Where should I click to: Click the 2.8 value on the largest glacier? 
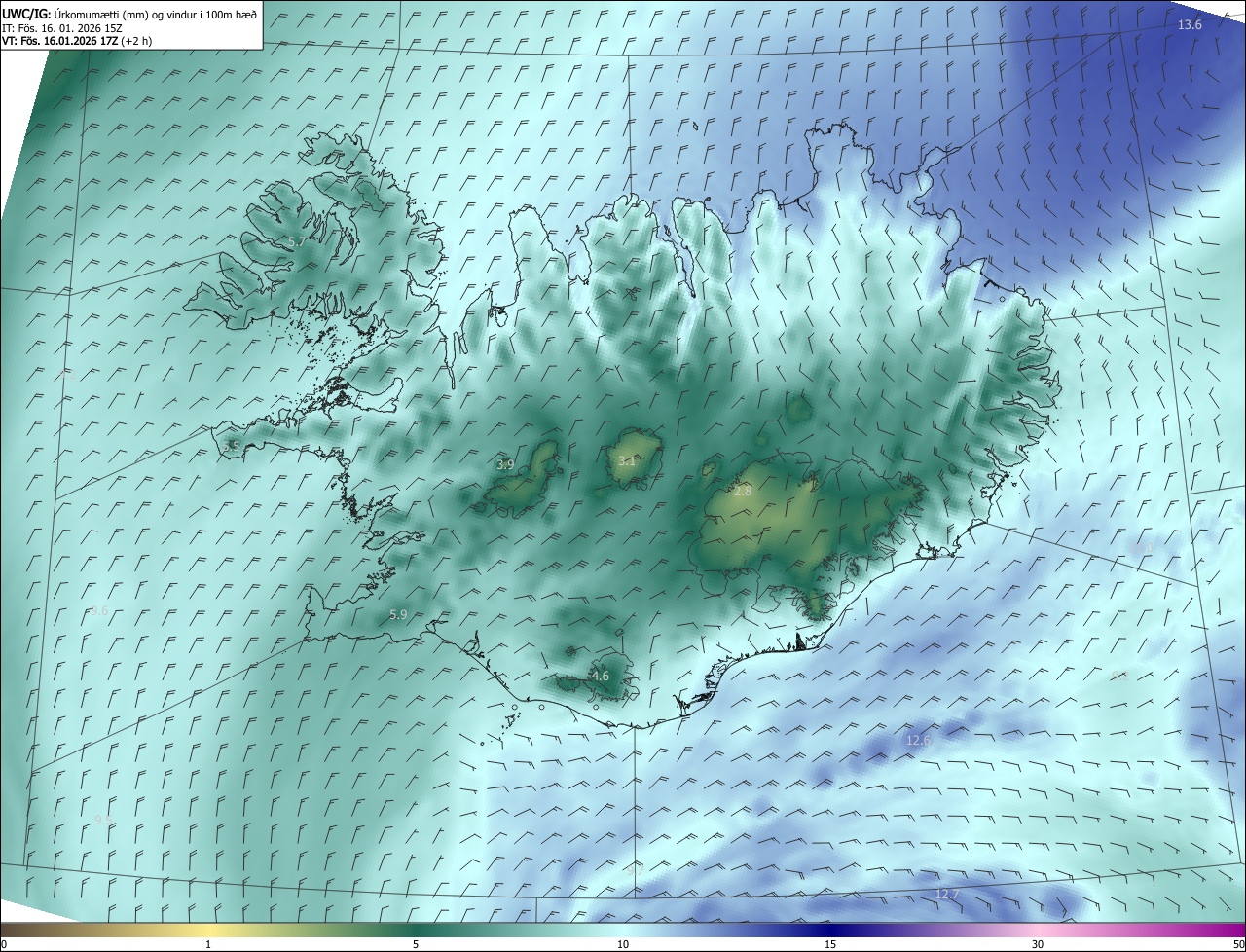pyautogui.click(x=743, y=492)
